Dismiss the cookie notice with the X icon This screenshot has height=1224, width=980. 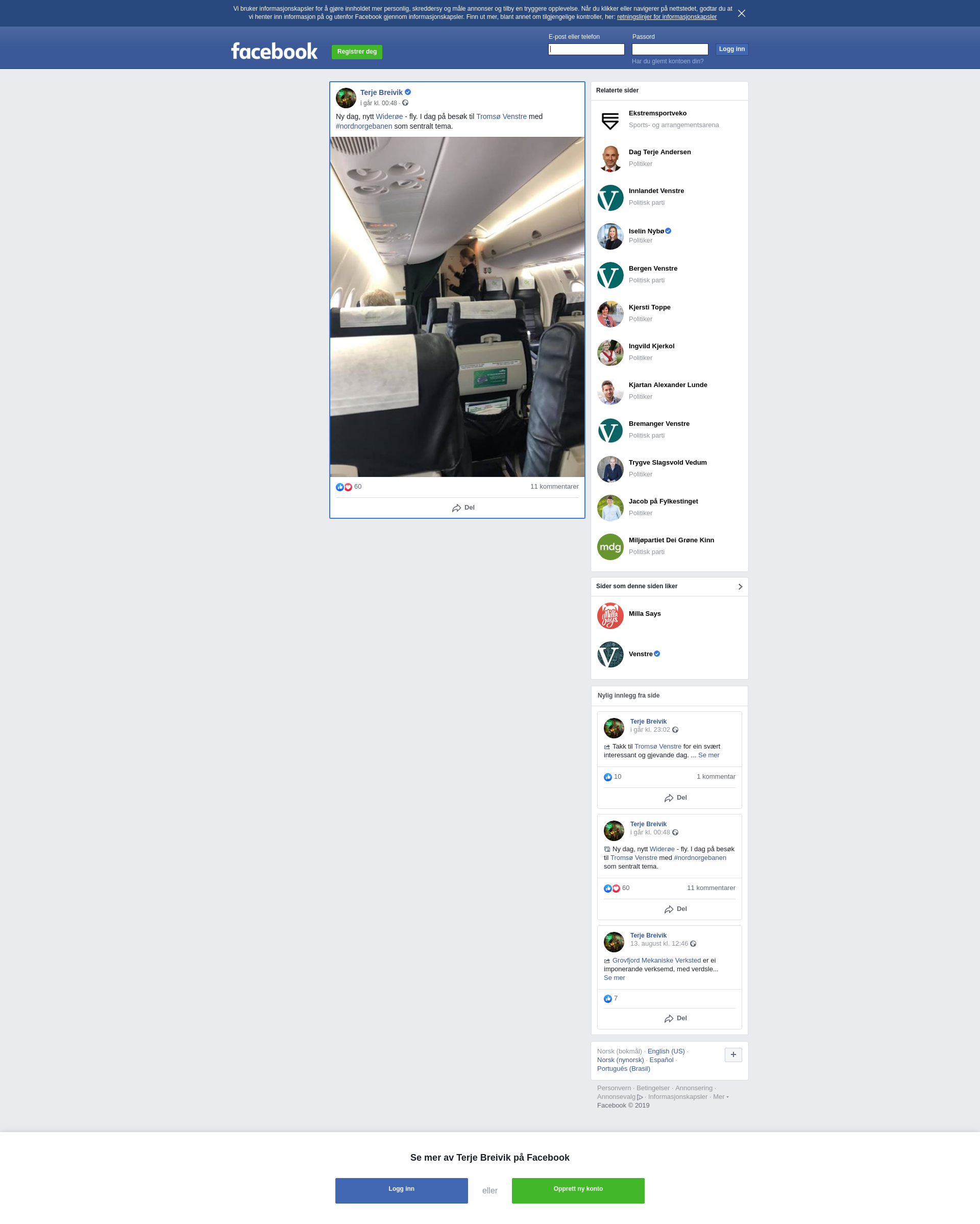click(741, 13)
